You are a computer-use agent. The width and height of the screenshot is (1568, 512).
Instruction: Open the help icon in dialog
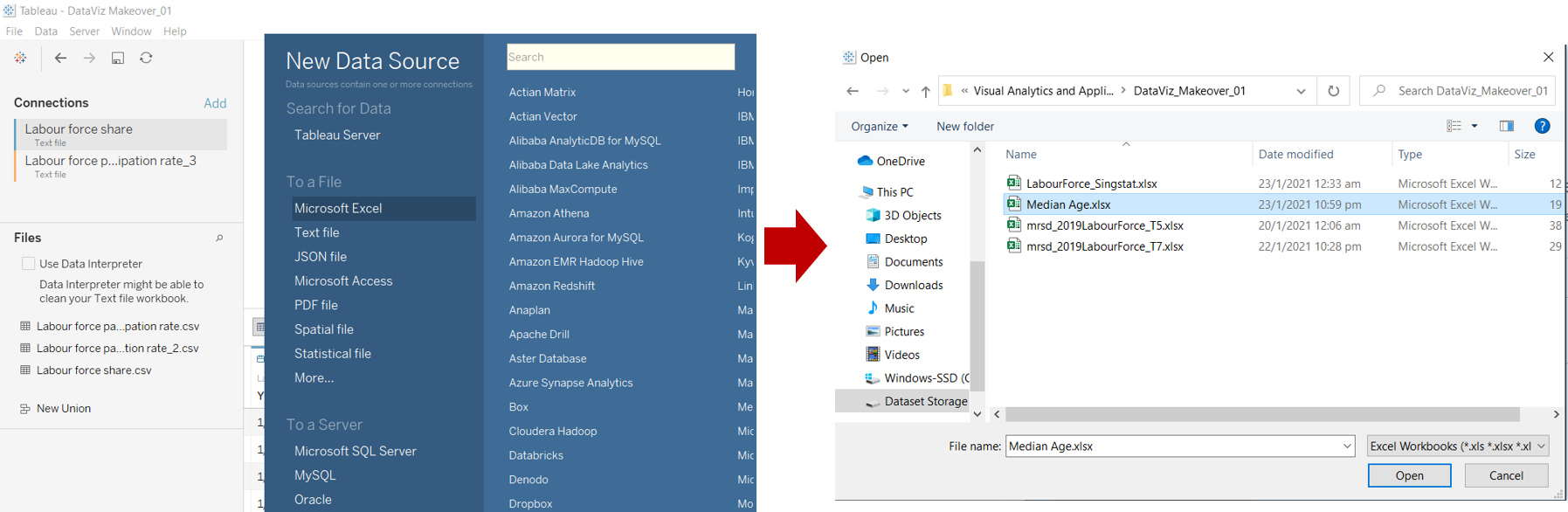pos(1542,126)
